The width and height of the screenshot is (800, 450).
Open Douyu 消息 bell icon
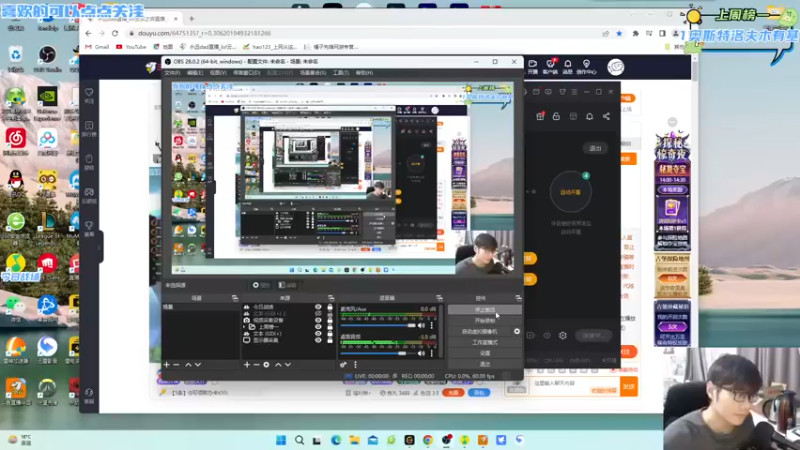[x=567, y=67]
